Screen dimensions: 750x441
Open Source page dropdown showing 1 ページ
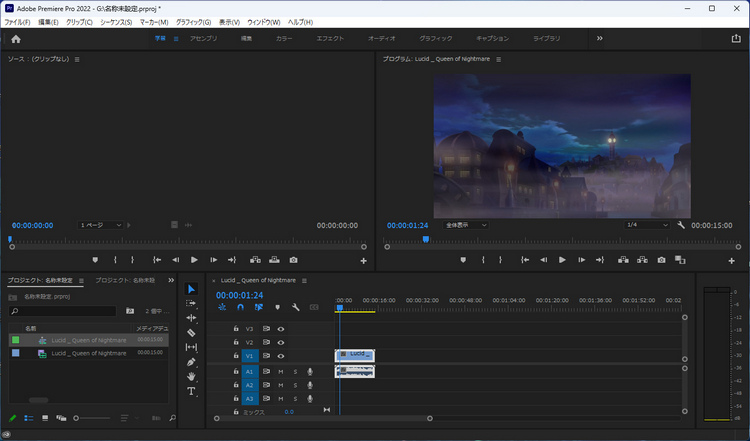pyautogui.click(x=100, y=225)
